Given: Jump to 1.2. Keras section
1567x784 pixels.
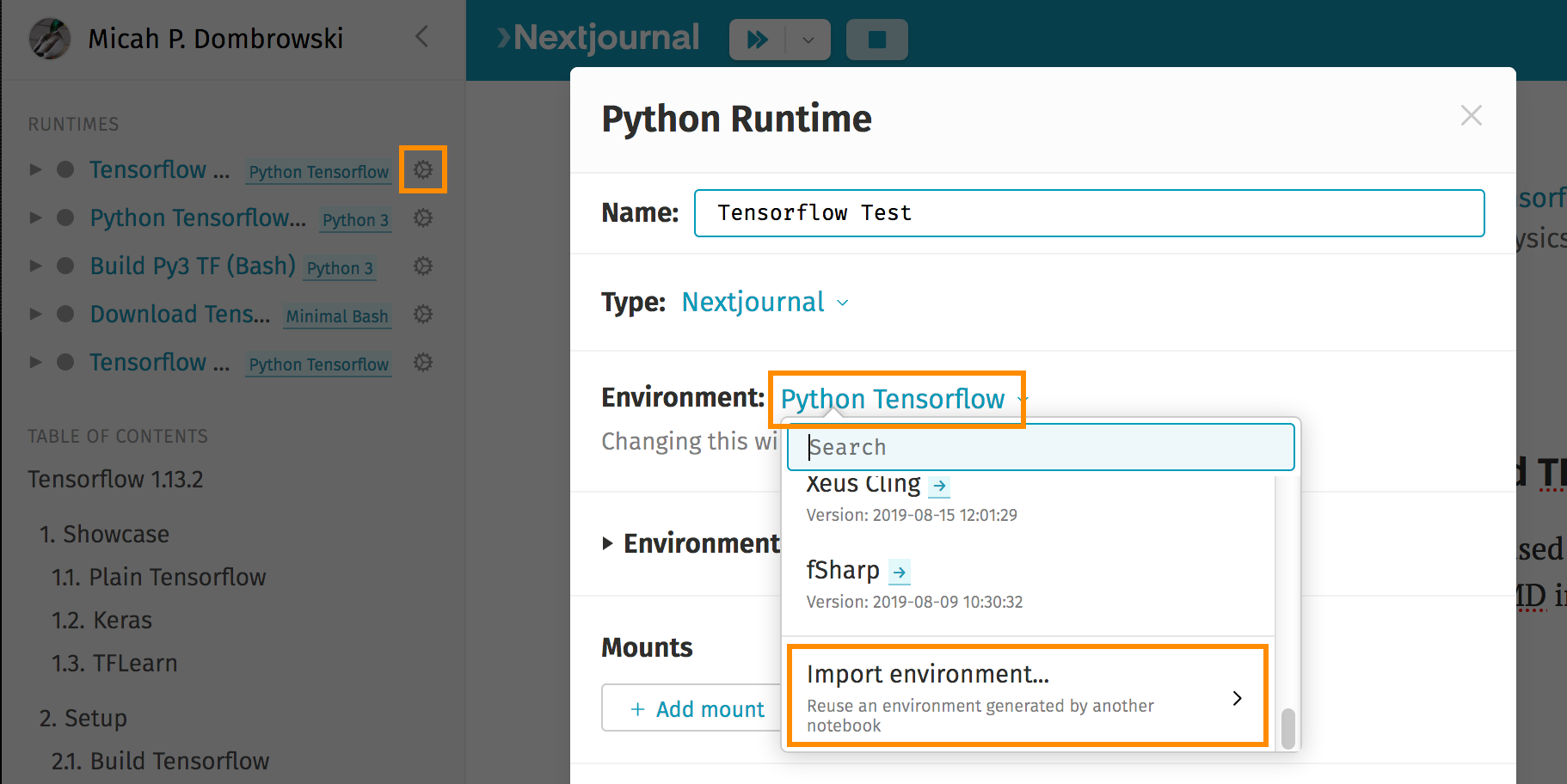Looking at the screenshot, I should [x=101, y=620].
